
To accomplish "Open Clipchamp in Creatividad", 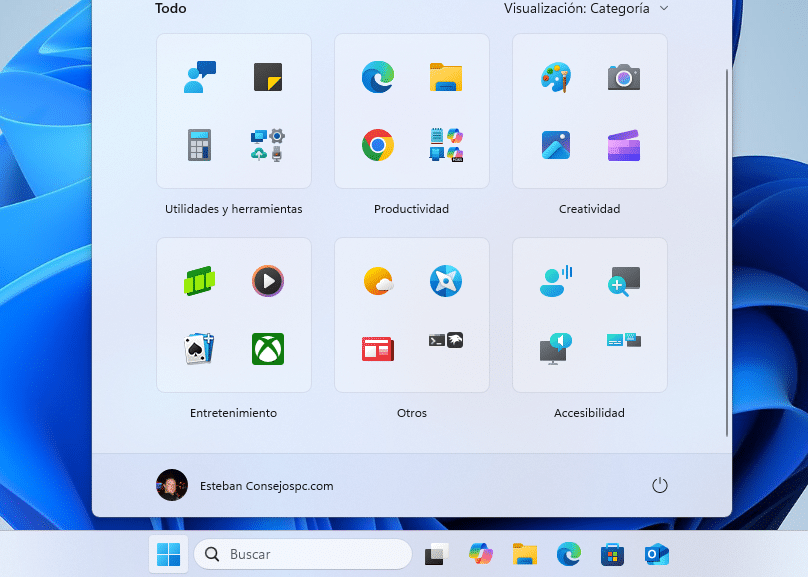I will pyautogui.click(x=624, y=146).
